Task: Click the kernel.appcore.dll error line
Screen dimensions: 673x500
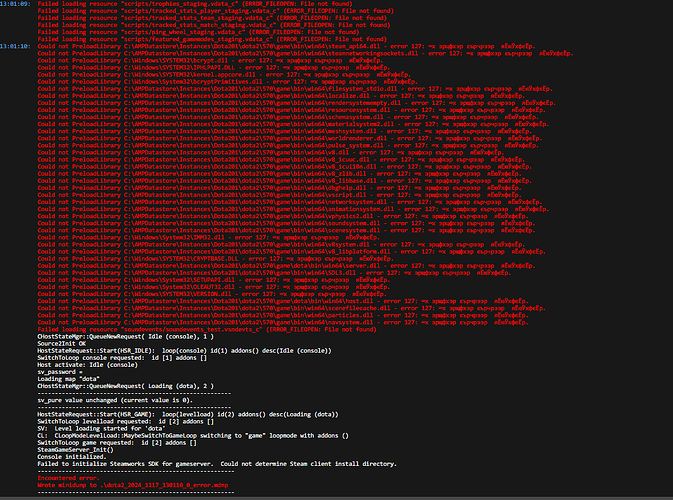Action: pos(224,75)
